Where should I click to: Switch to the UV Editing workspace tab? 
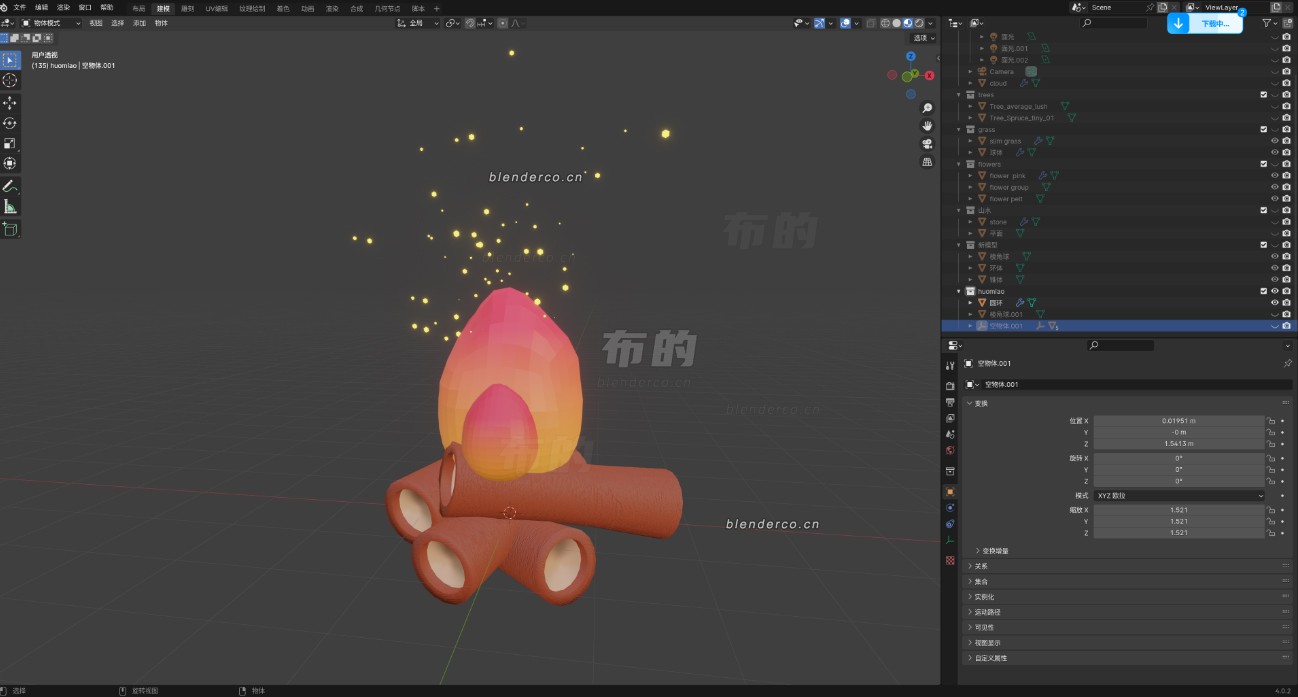point(216,8)
